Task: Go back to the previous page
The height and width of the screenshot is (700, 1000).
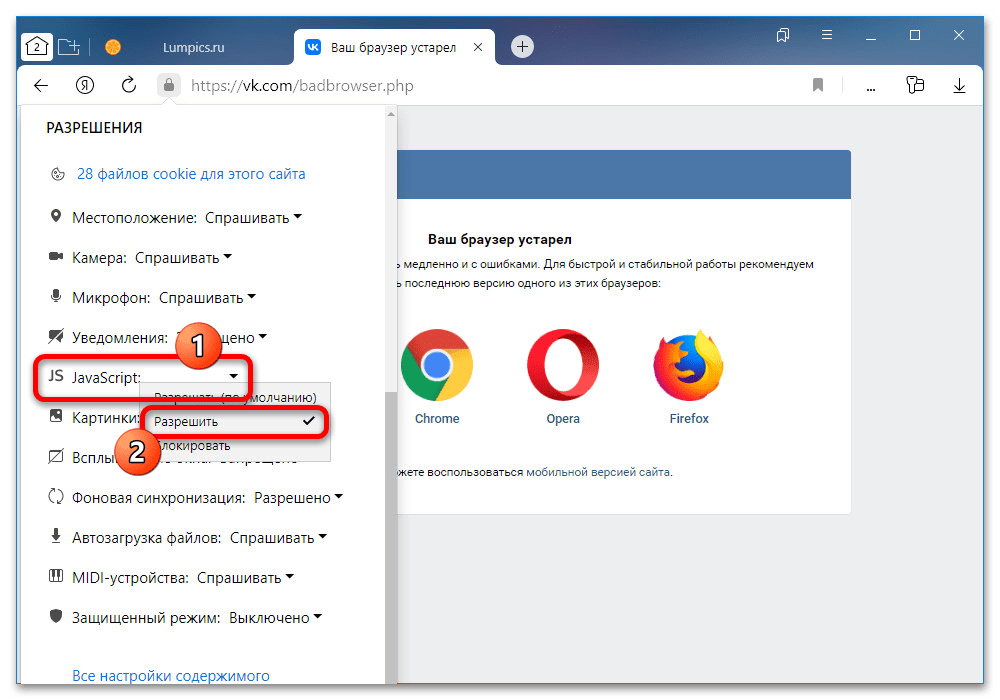Action: tap(41, 85)
